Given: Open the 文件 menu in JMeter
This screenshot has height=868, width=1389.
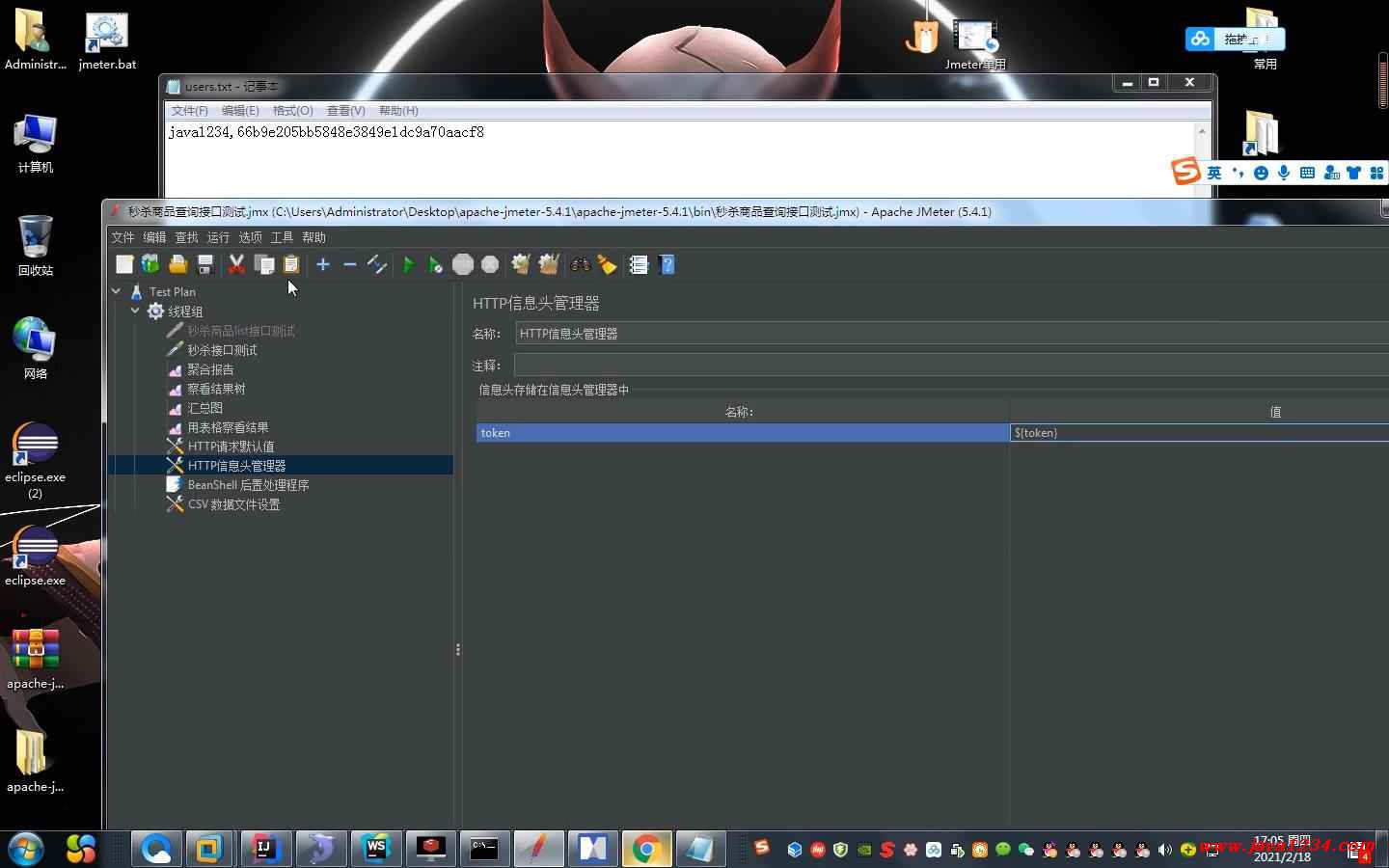Looking at the screenshot, I should tap(123, 237).
